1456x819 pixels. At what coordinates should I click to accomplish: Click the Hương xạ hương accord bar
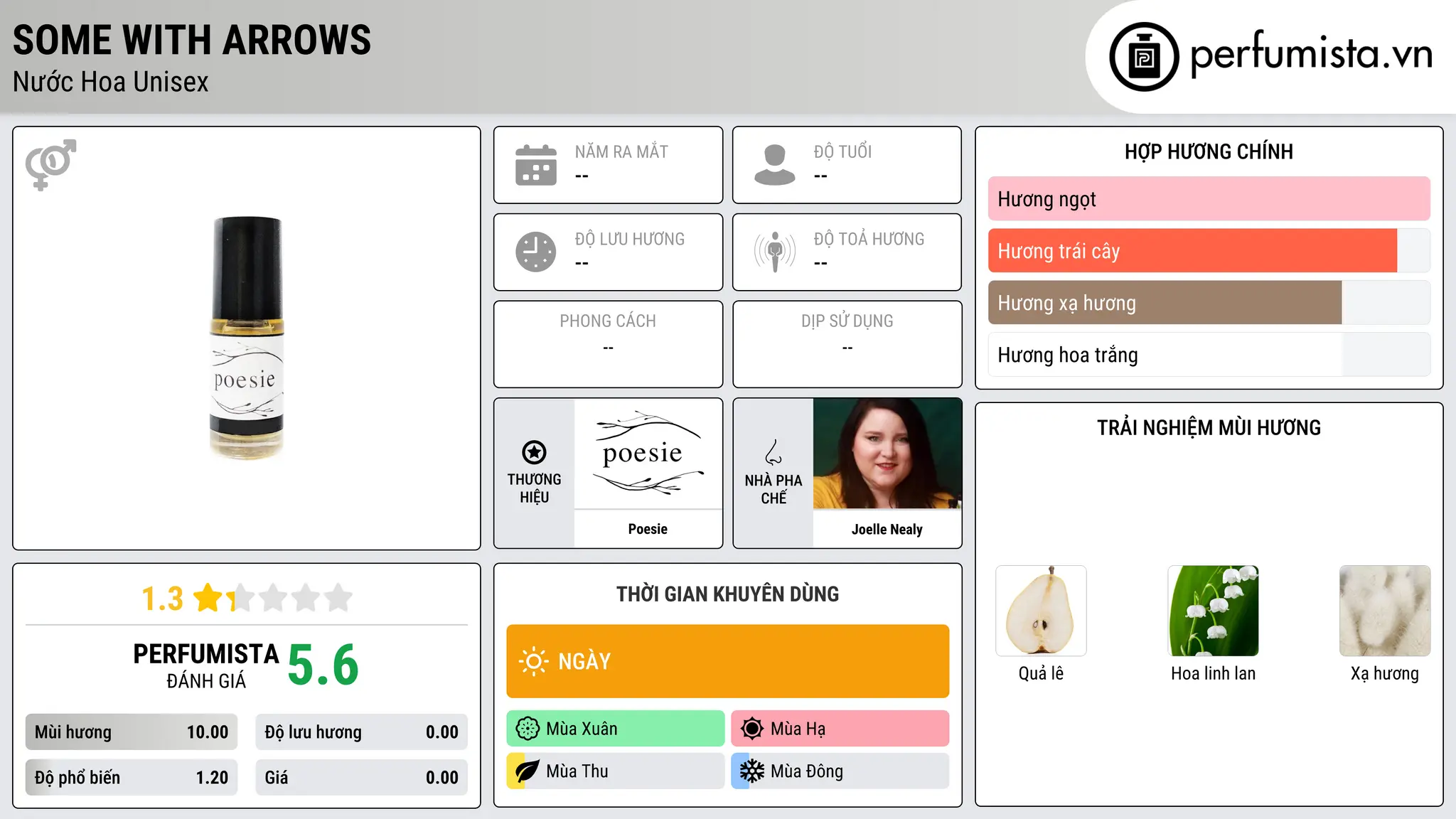pyautogui.click(x=1209, y=303)
